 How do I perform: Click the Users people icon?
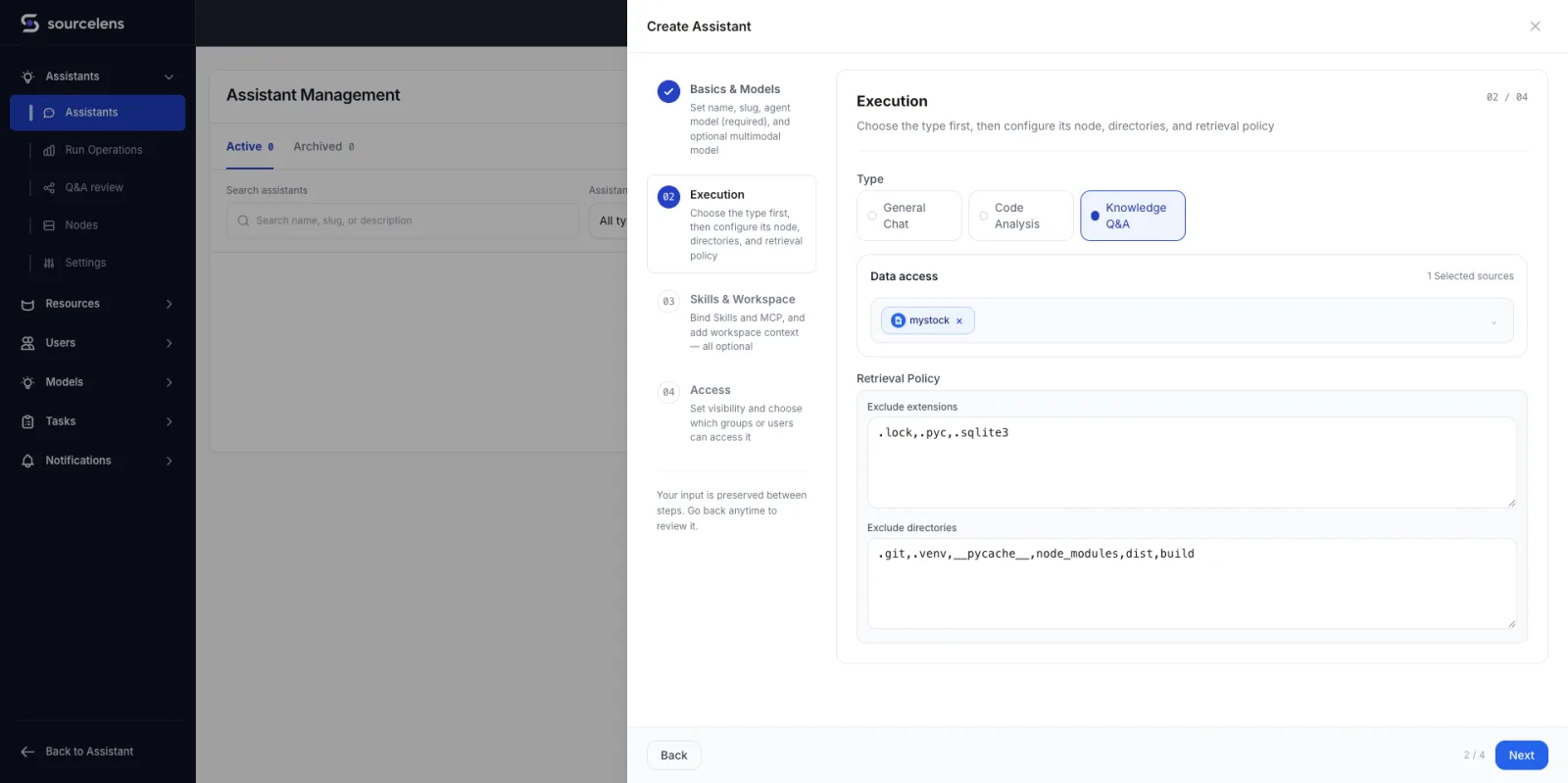[27, 343]
